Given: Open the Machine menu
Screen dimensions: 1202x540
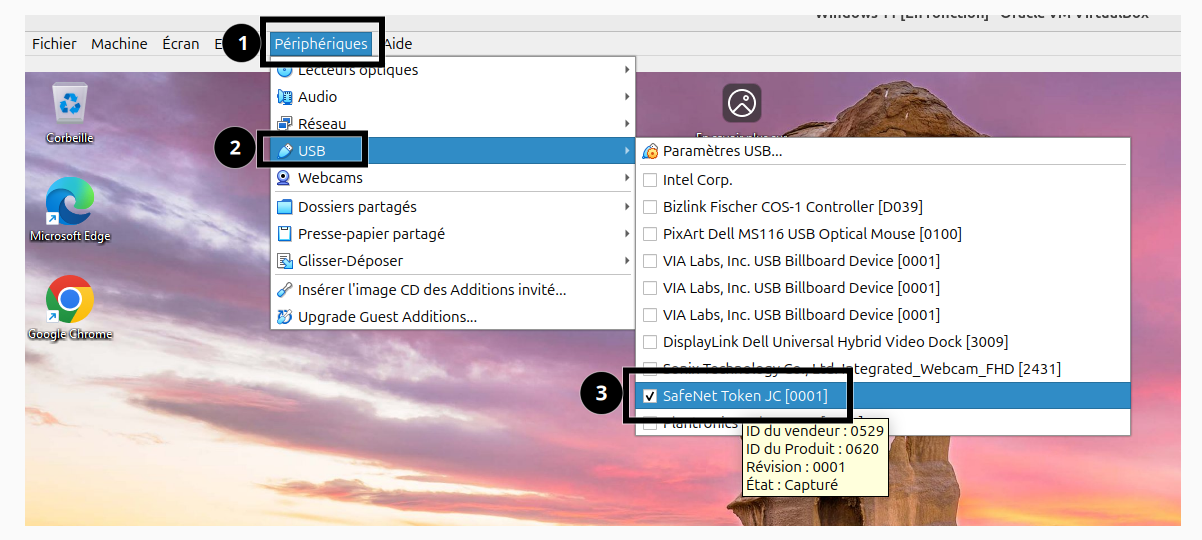Looking at the screenshot, I should pos(119,44).
